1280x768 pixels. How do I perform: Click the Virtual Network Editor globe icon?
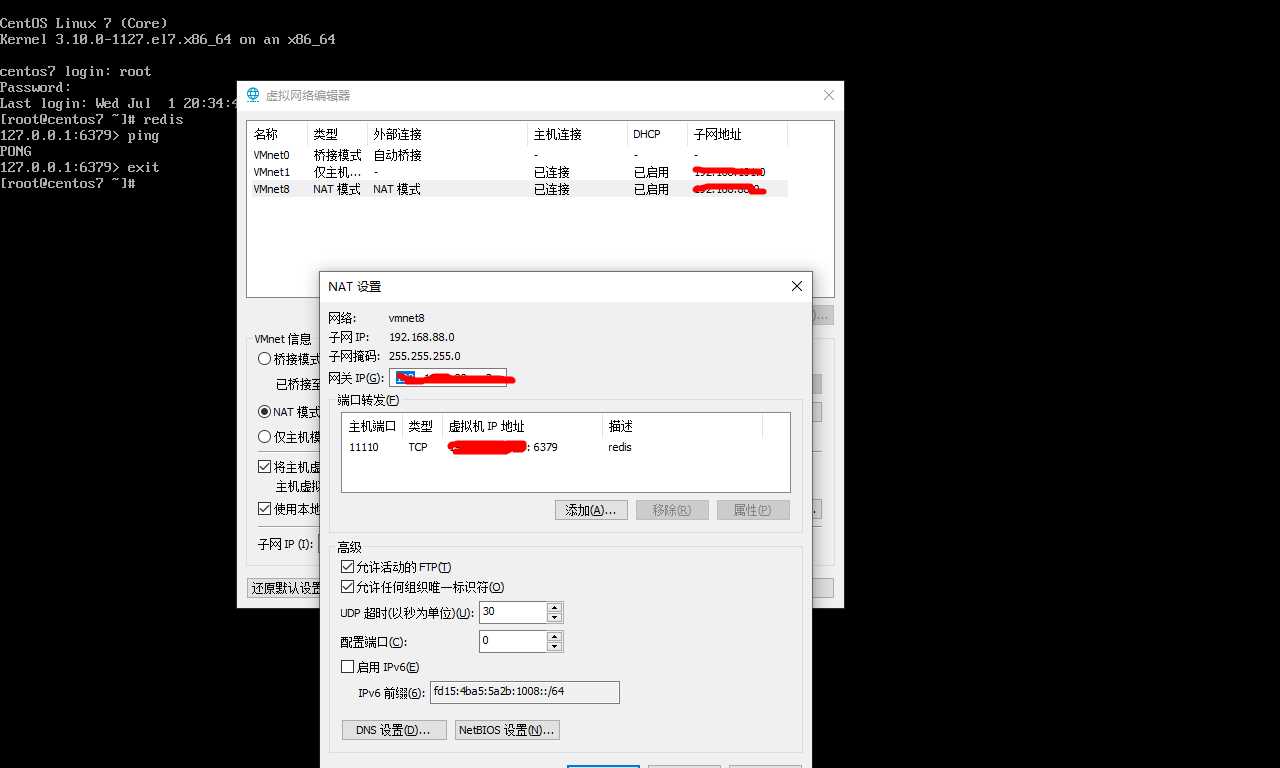[x=253, y=95]
